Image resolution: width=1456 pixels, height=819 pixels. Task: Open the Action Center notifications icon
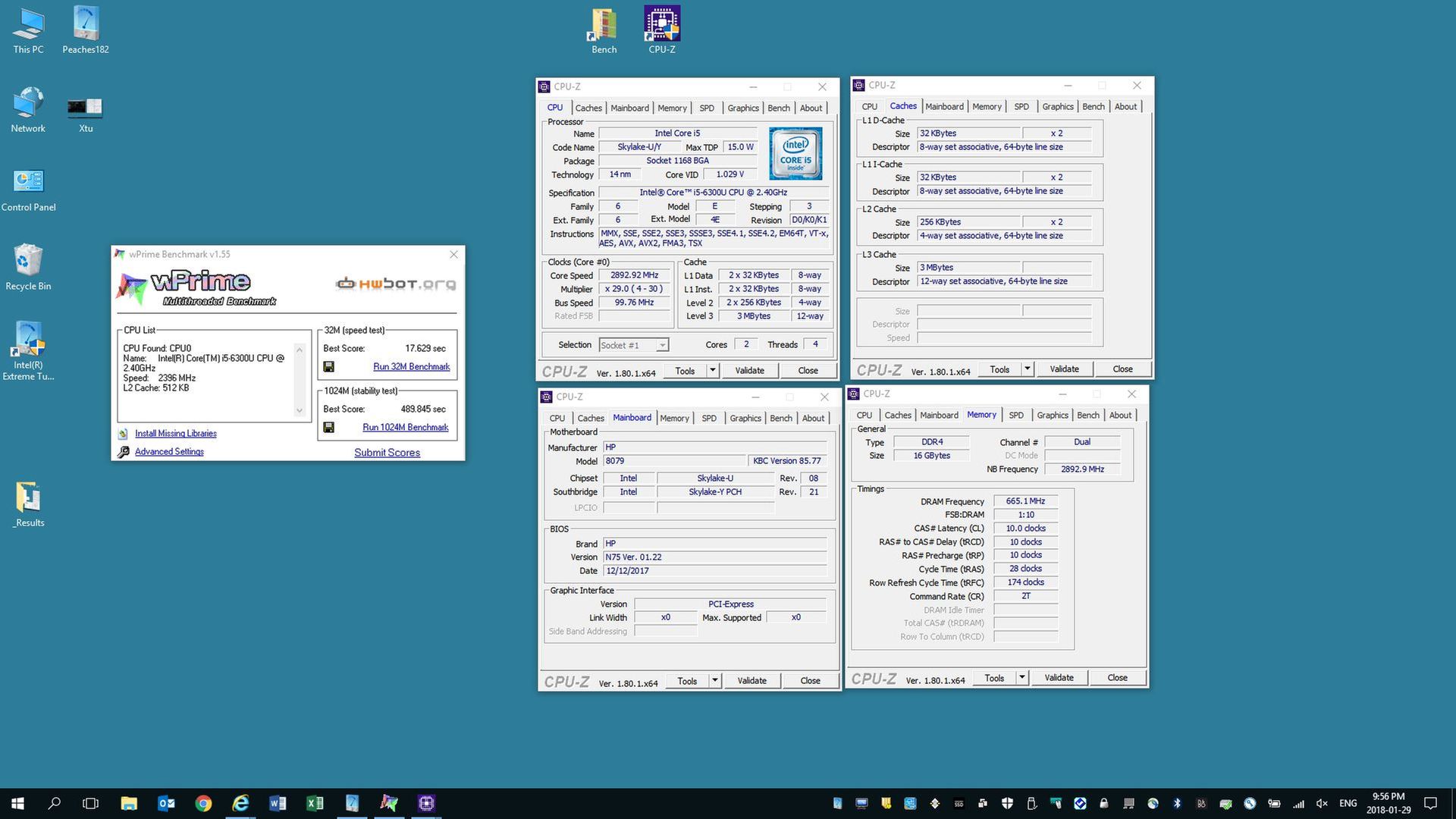[1430, 803]
